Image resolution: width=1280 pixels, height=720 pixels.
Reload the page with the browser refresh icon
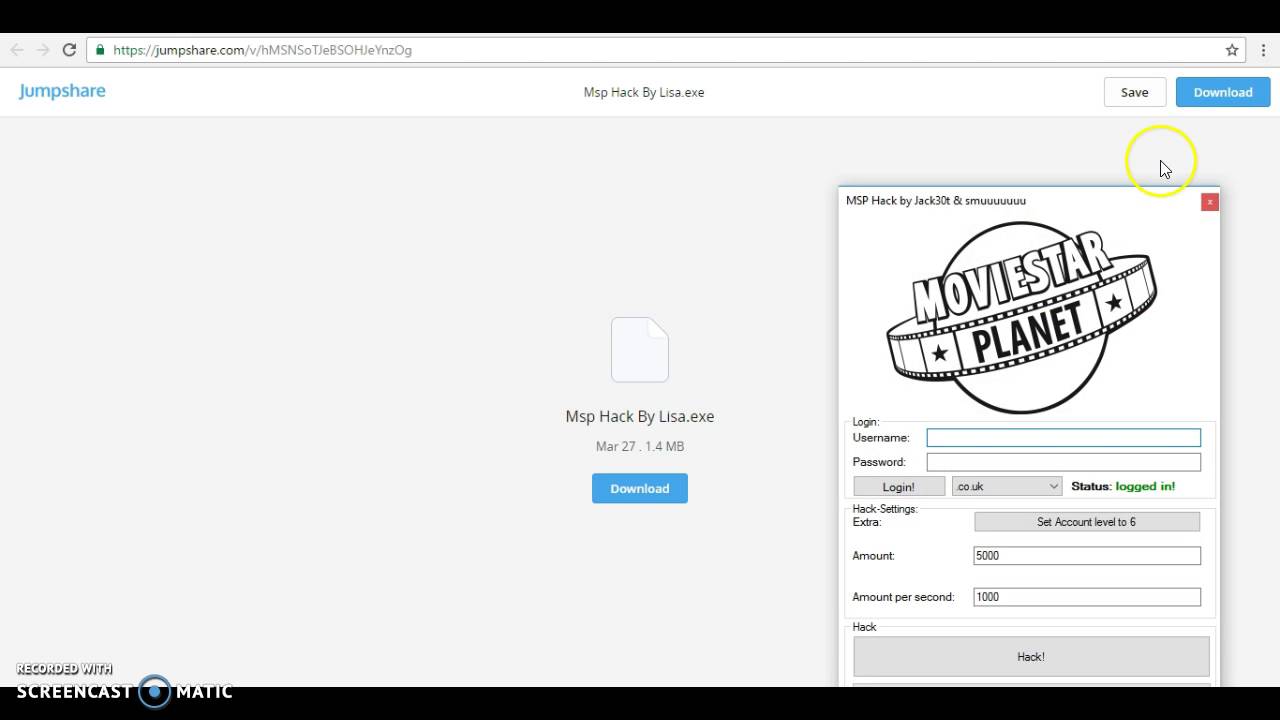69,50
